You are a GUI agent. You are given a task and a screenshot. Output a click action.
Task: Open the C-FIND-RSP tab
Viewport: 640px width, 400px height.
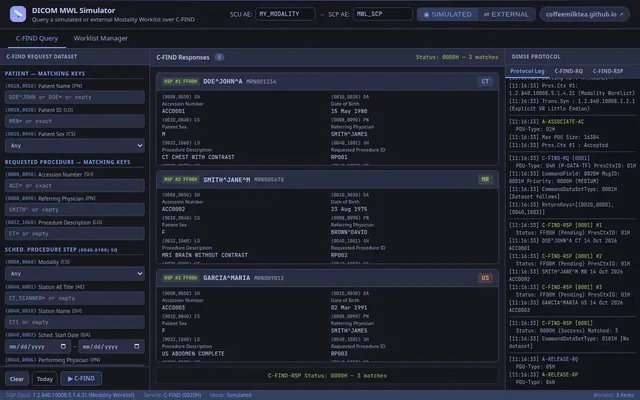click(608, 71)
